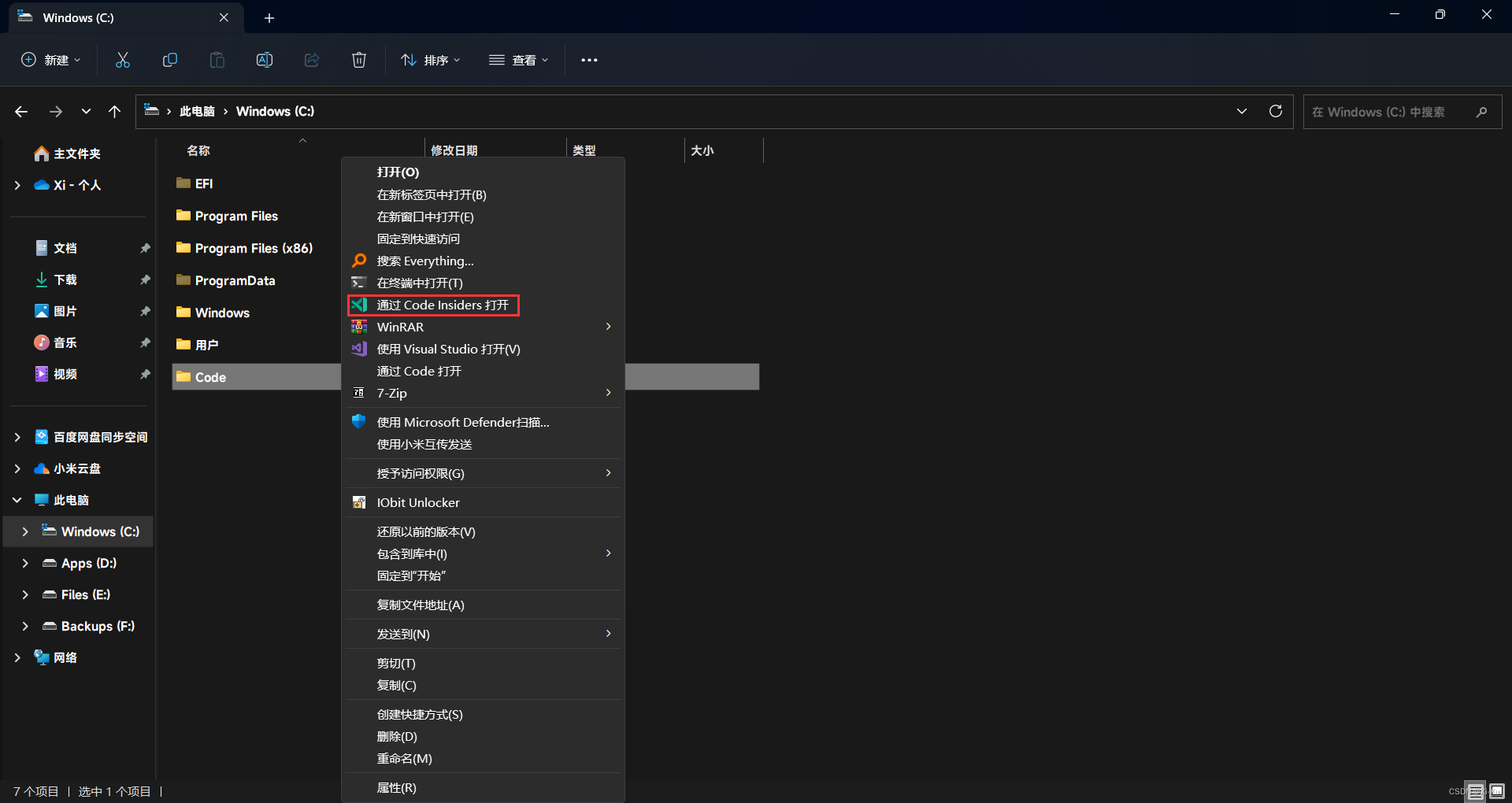1512x803 pixels.
Task: Click the back navigation arrow
Action: [21, 111]
